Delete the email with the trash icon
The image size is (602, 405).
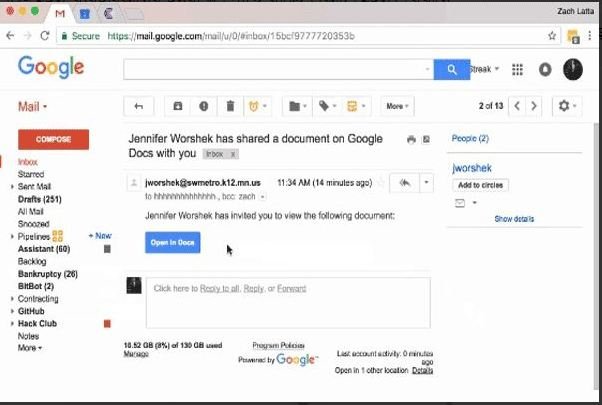point(230,106)
